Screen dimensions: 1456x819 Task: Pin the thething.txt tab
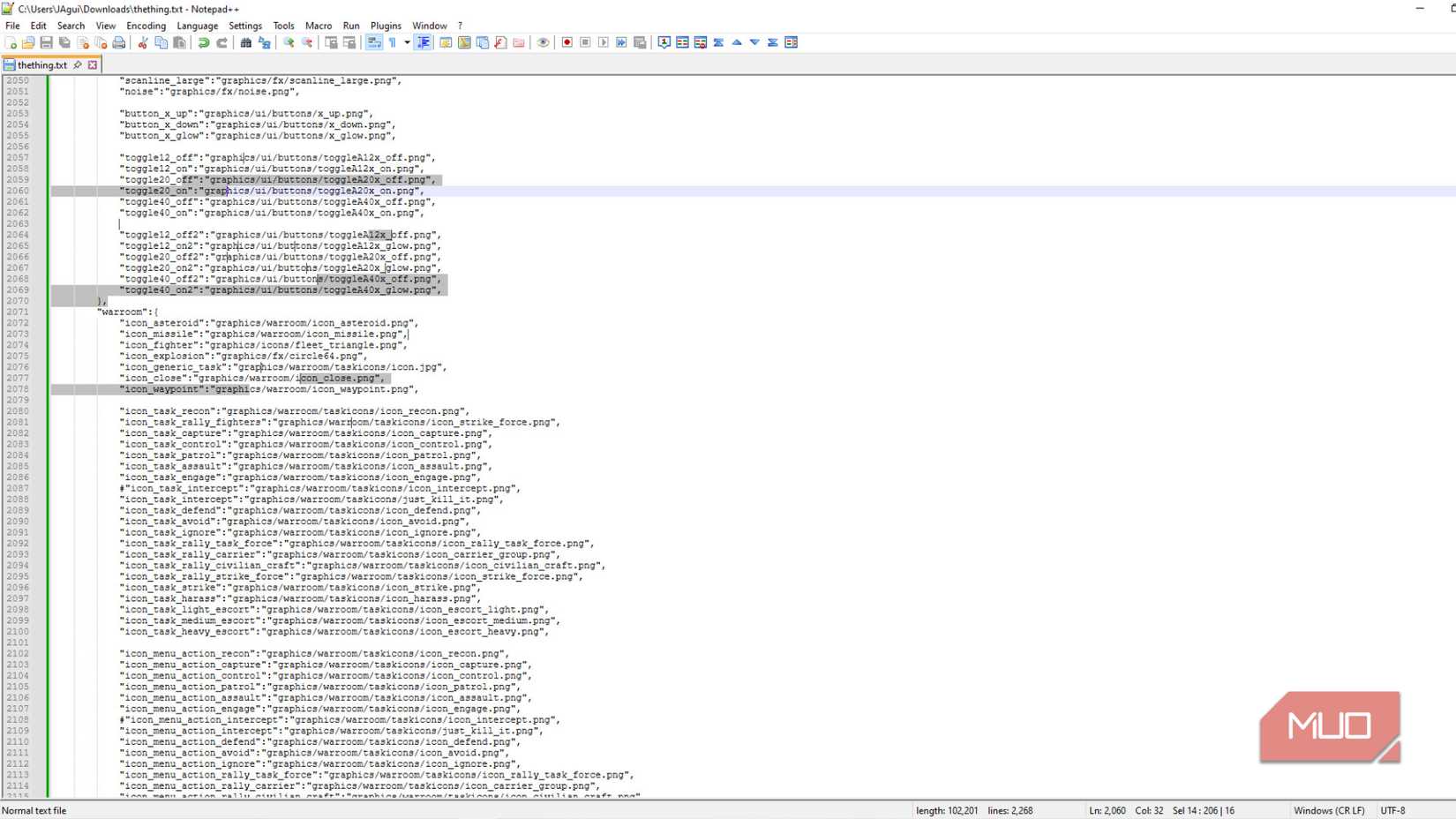(x=78, y=65)
